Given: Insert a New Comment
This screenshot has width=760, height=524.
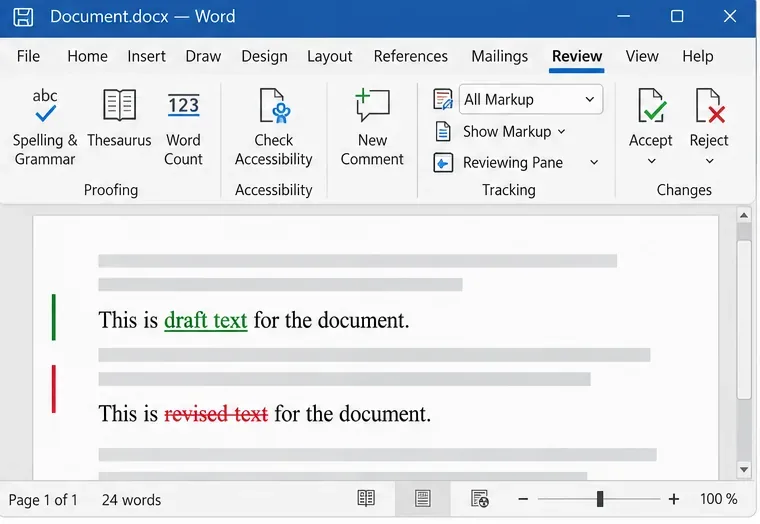Looking at the screenshot, I should tap(372, 128).
